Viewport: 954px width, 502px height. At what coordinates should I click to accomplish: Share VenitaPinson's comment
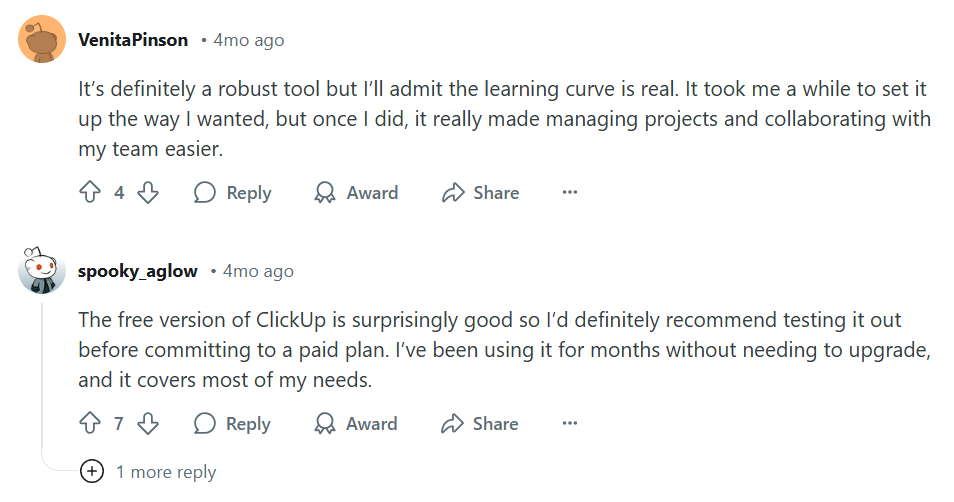click(480, 193)
